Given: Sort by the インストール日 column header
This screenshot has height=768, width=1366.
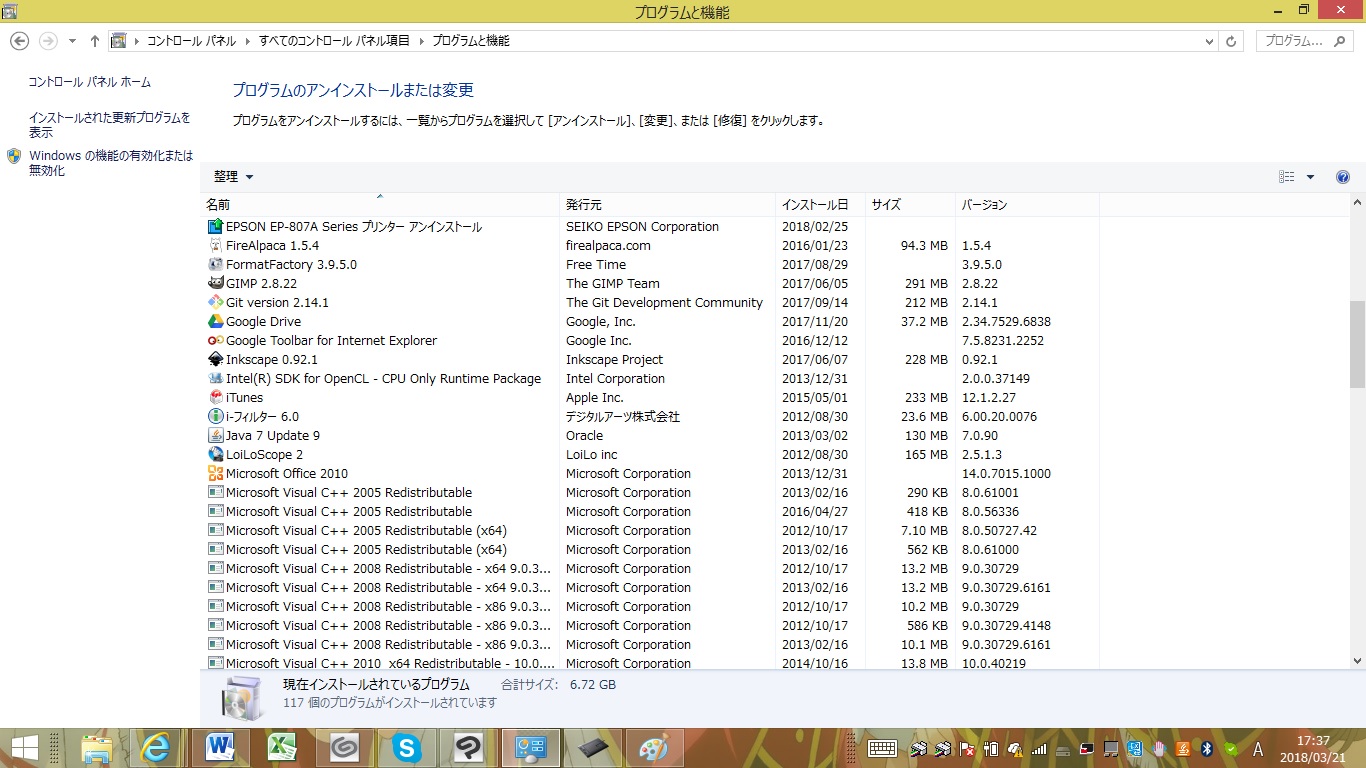Looking at the screenshot, I should point(815,205).
